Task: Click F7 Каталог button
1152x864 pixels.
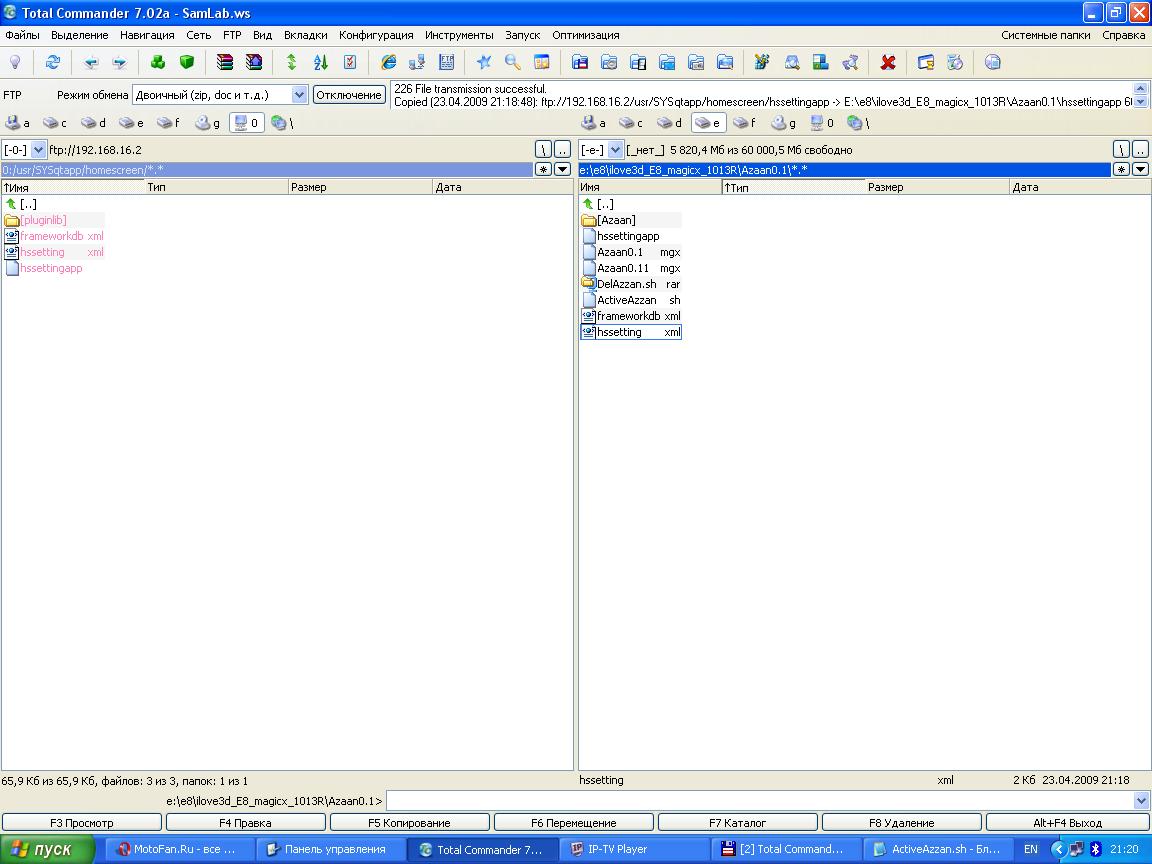Action: click(738, 823)
